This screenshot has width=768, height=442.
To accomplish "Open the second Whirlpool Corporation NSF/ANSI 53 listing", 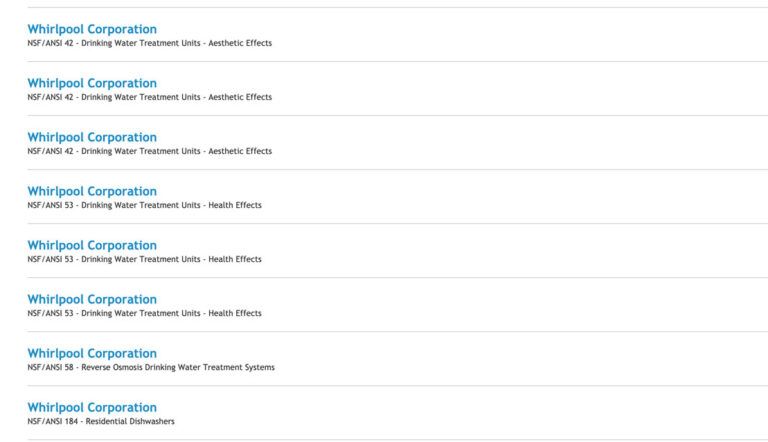I will point(92,245).
